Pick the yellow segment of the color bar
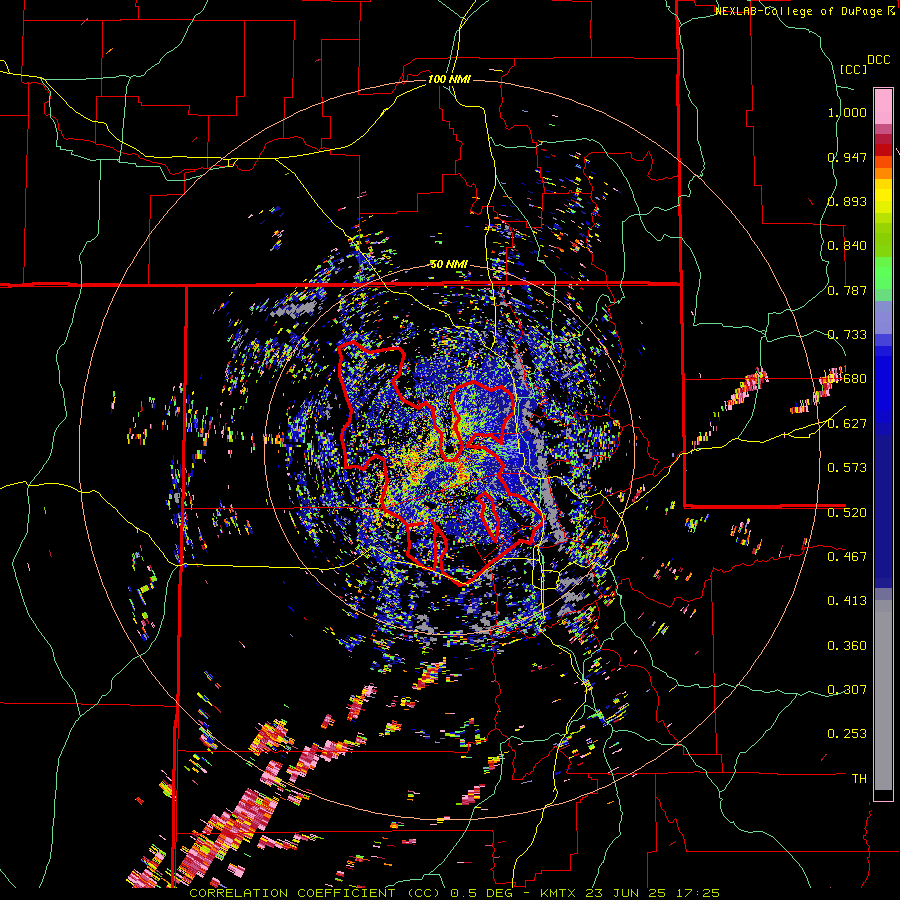 click(883, 196)
